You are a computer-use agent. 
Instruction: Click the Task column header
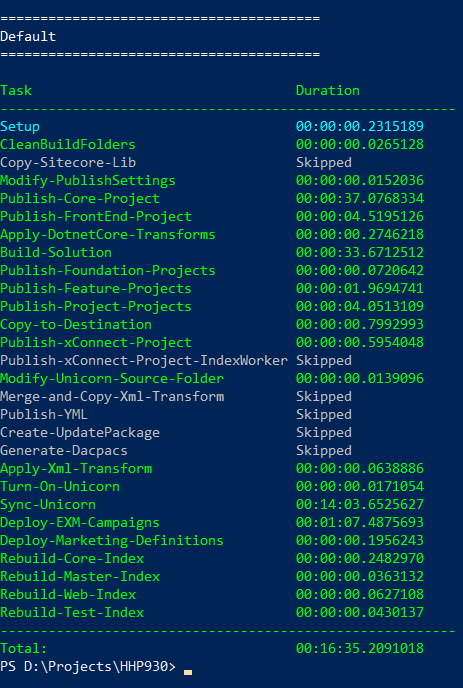pos(16,91)
